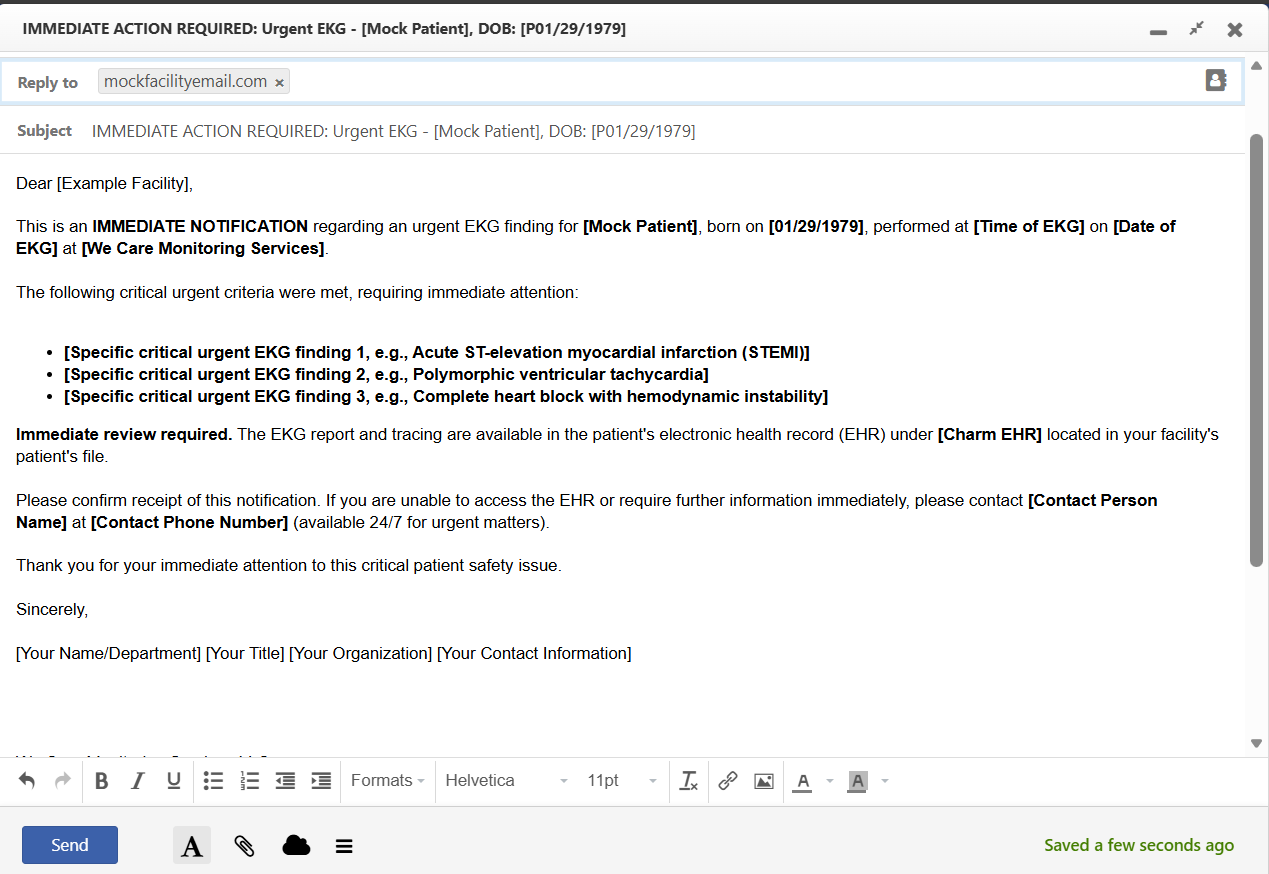Viewport: 1269px width, 874px height.
Task: Expand the text color palette arrow
Action: (830, 781)
